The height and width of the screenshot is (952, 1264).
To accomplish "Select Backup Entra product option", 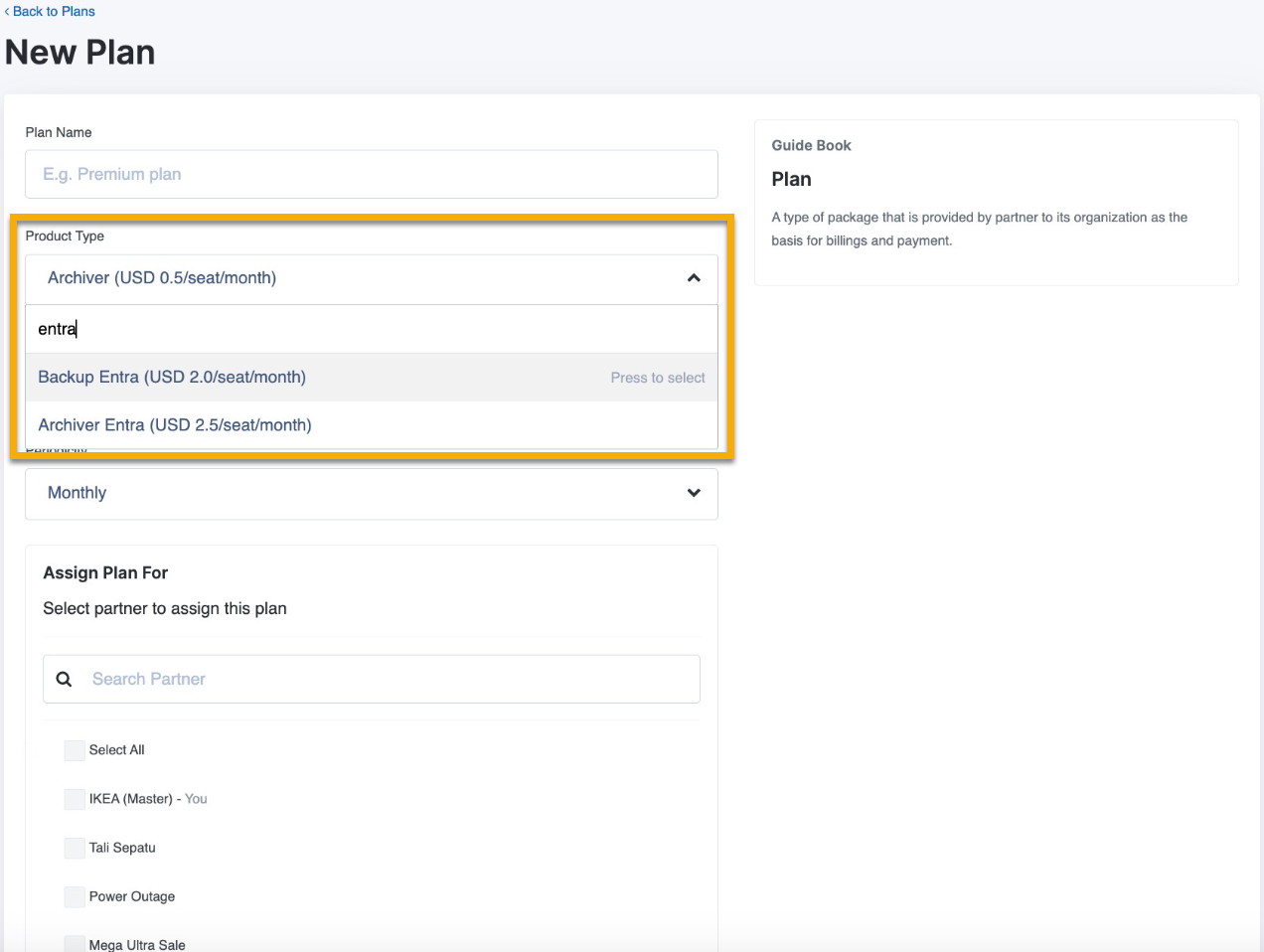I will pyautogui.click(x=172, y=378).
